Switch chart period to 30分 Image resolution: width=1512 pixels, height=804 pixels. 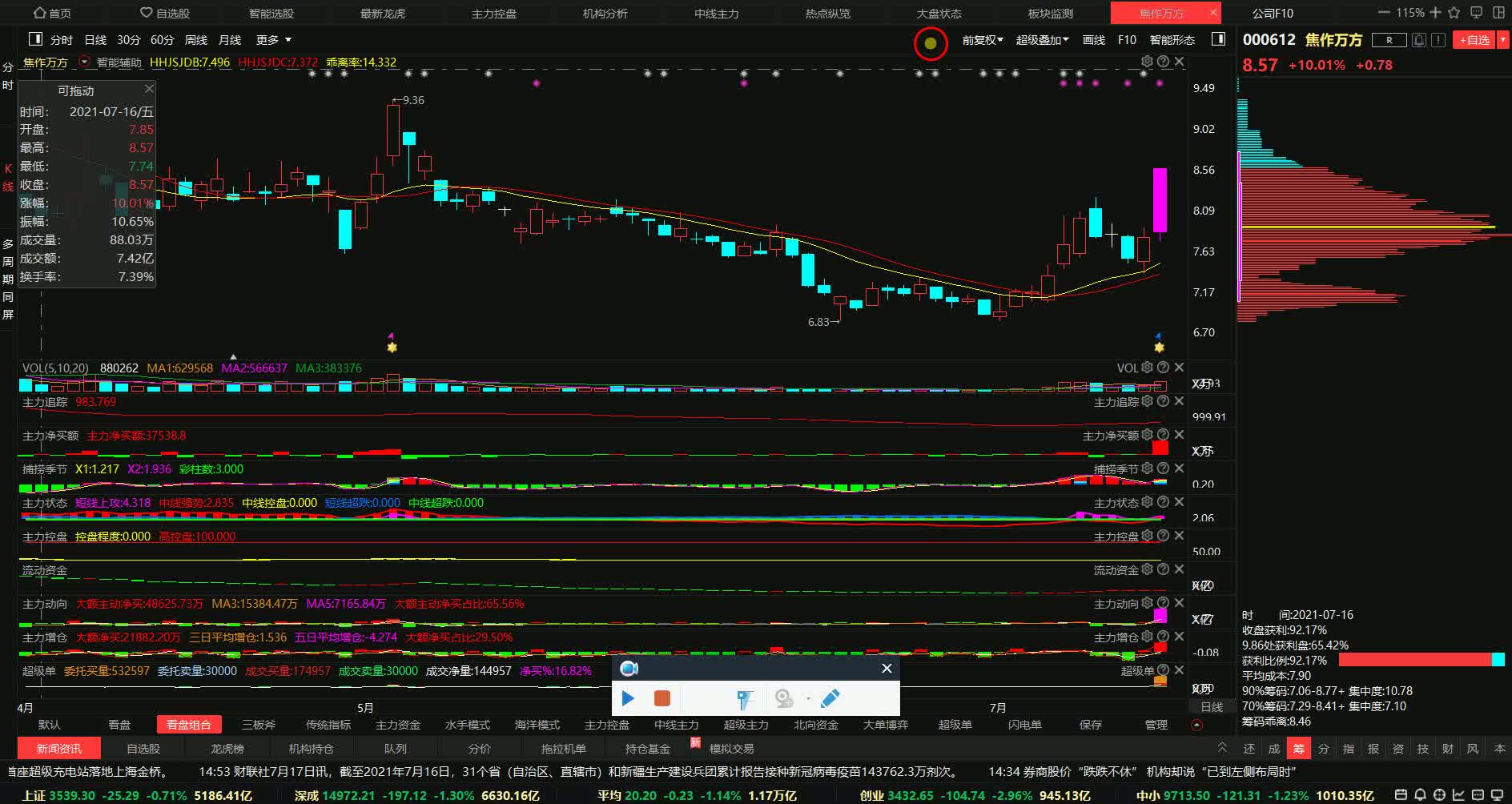(x=128, y=40)
